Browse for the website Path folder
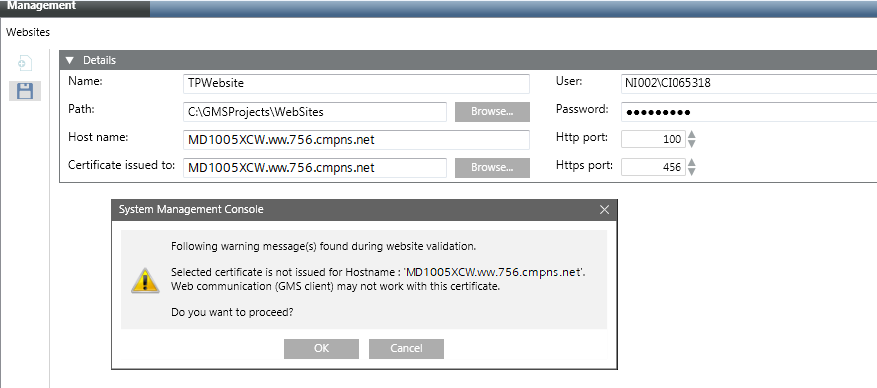This screenshot has width=877, height=388. click(x=492, y=111)
